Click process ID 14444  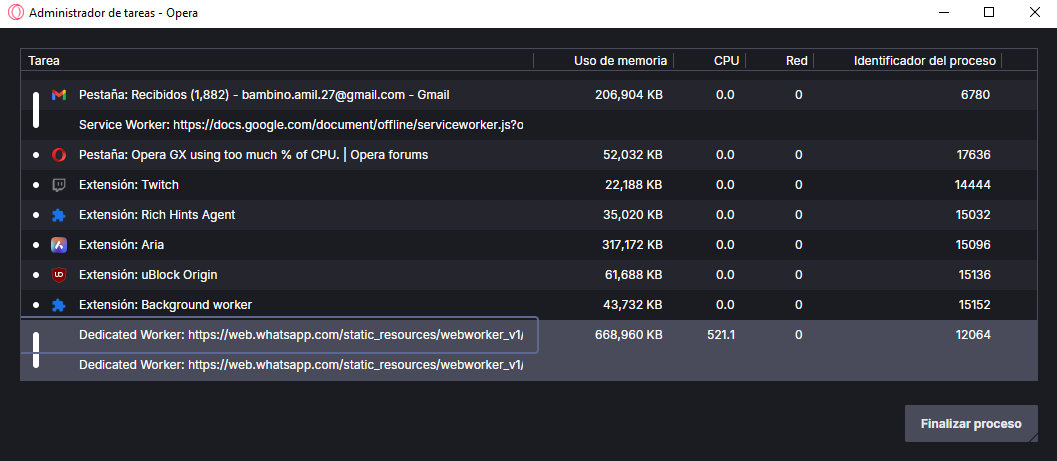pos(973,185)
